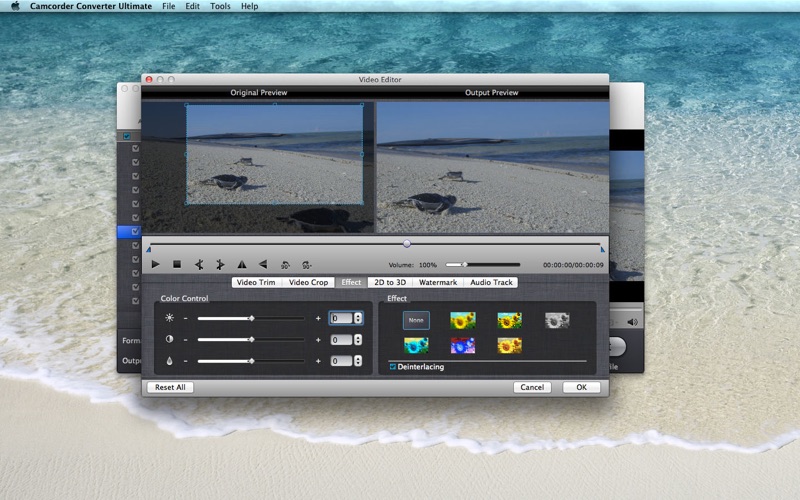
Task: Switch to the Video Trim tab
Action: [256, 282]
